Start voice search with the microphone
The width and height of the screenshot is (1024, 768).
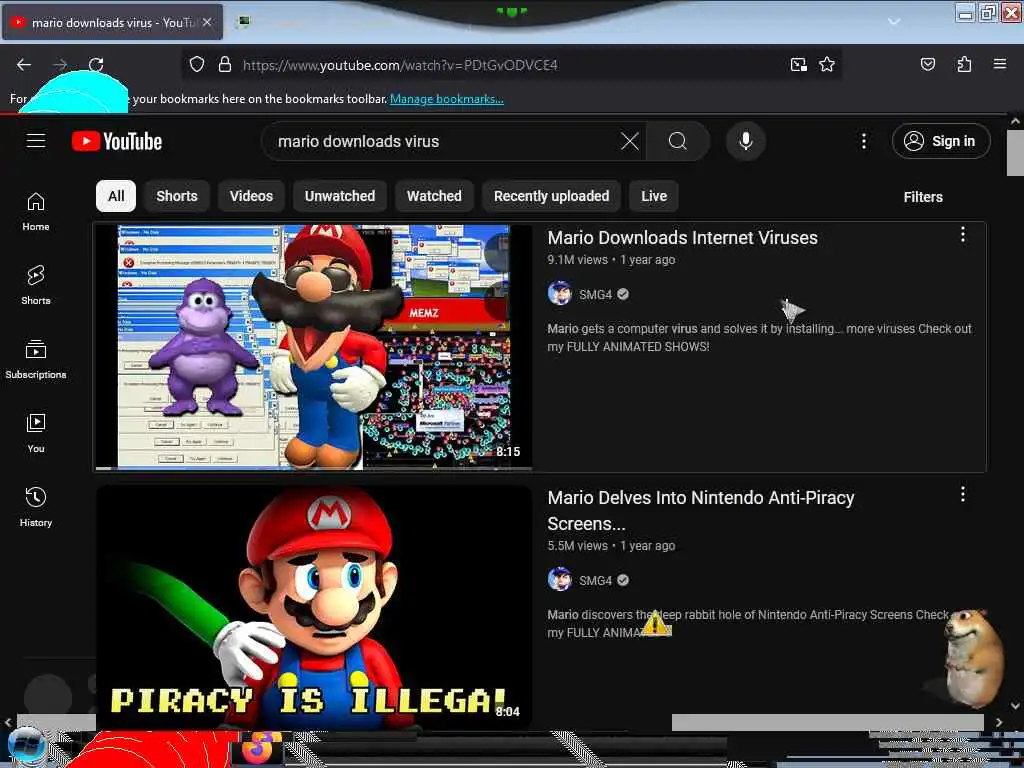(745, 141)
